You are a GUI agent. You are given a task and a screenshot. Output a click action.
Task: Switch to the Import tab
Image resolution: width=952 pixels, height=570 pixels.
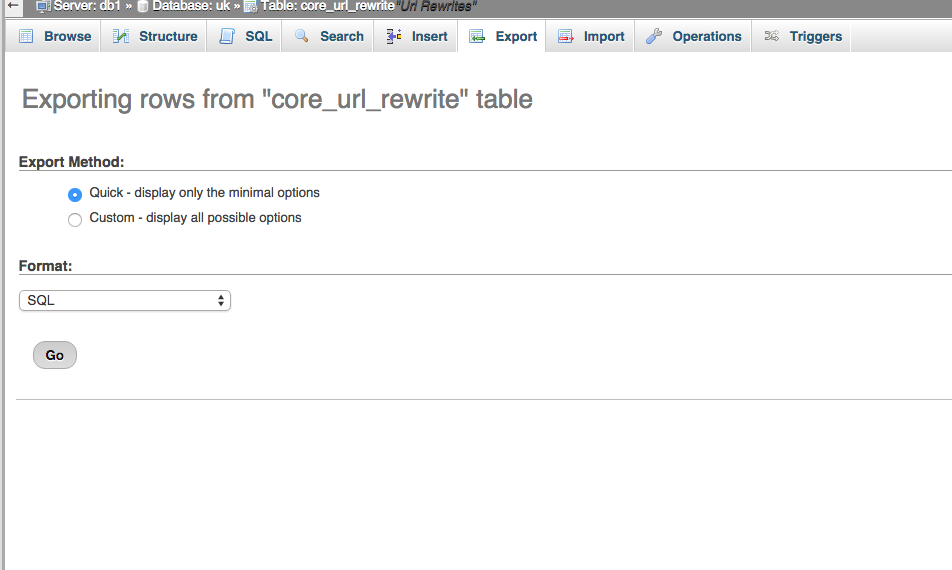(590, 36)
